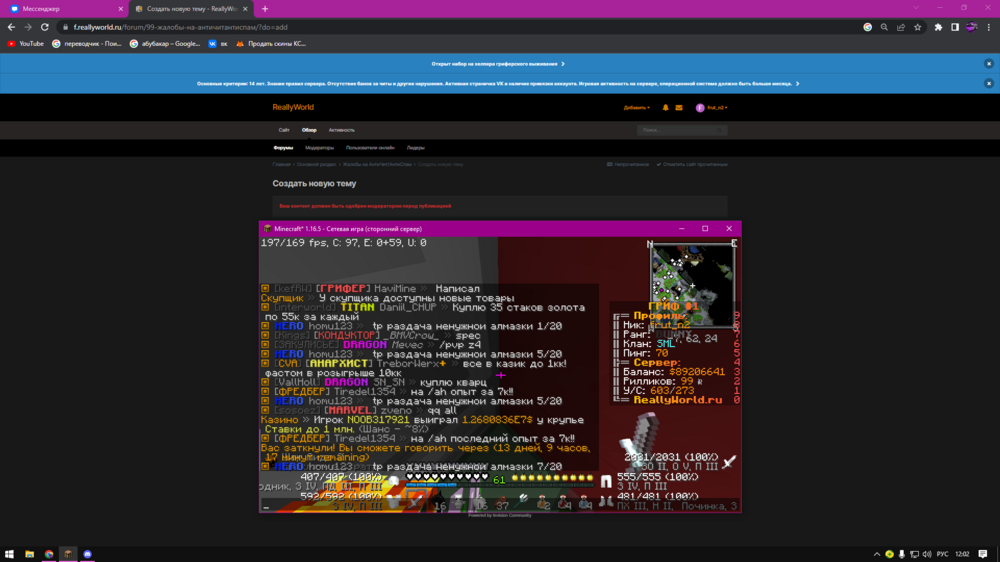
Task: Go back with the browser back arrow
Action: (11, 27)
